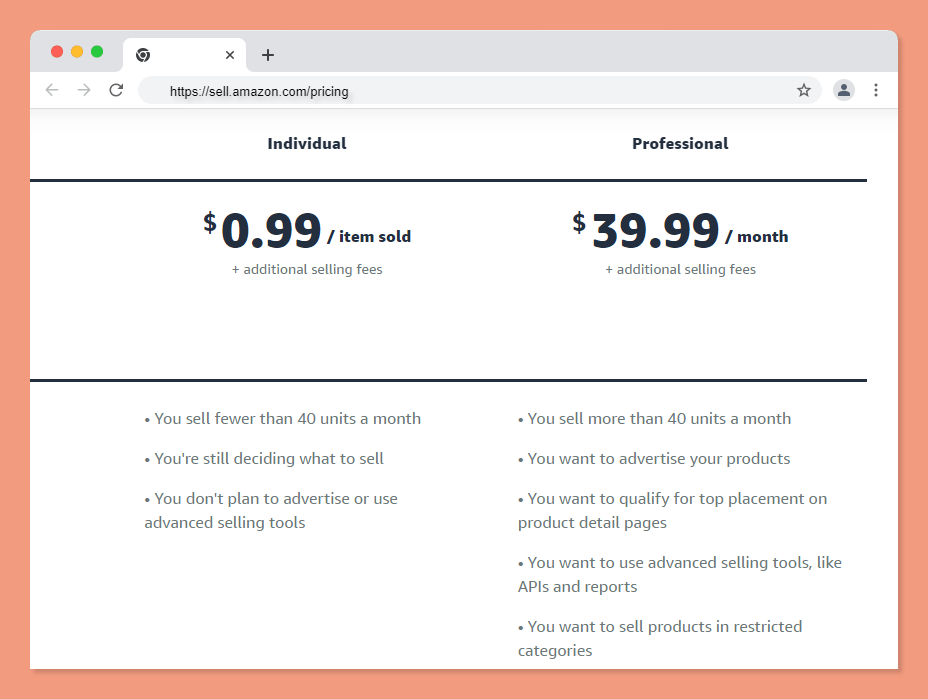The height and width of the screenshot is (699, 928).
Task: Reload the Amazon pricing page
Action: (x=116, y=90)
